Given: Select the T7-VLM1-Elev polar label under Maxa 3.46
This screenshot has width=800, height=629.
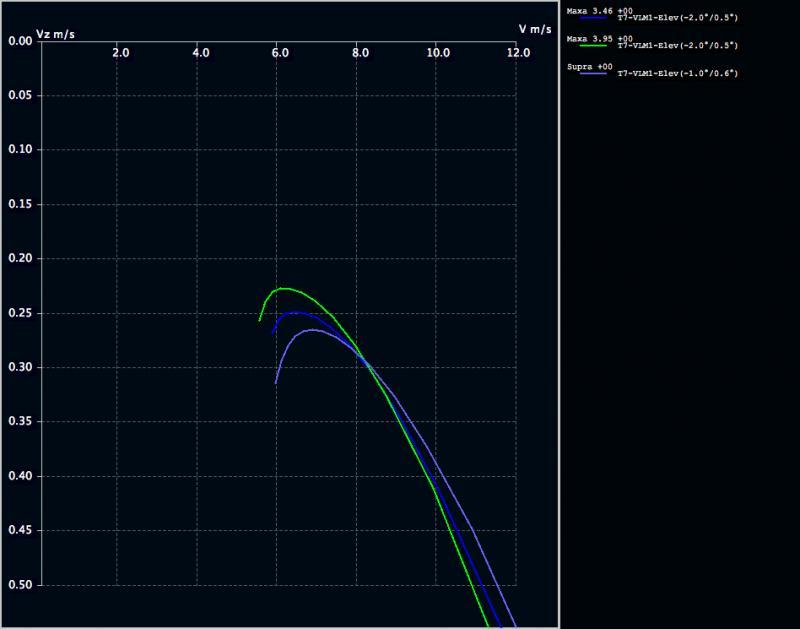Looking at the screenshot, I should 677,18.
